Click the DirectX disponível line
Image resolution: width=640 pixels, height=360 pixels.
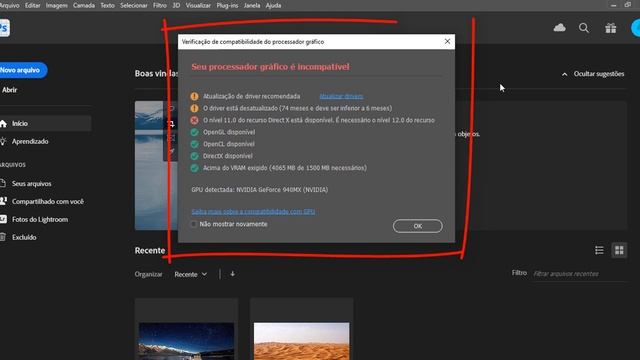point(228,156)
